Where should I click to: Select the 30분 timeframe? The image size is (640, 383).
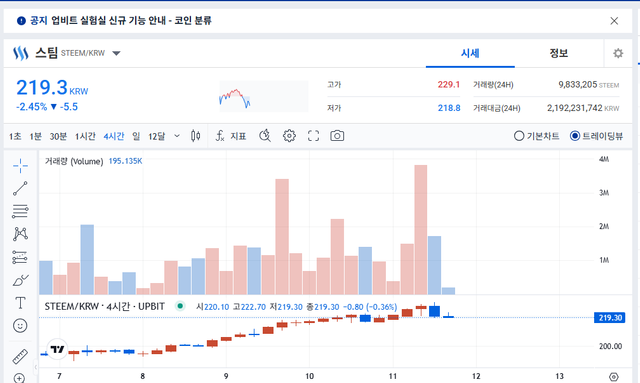pyautogui.click(x=58, y=136)
